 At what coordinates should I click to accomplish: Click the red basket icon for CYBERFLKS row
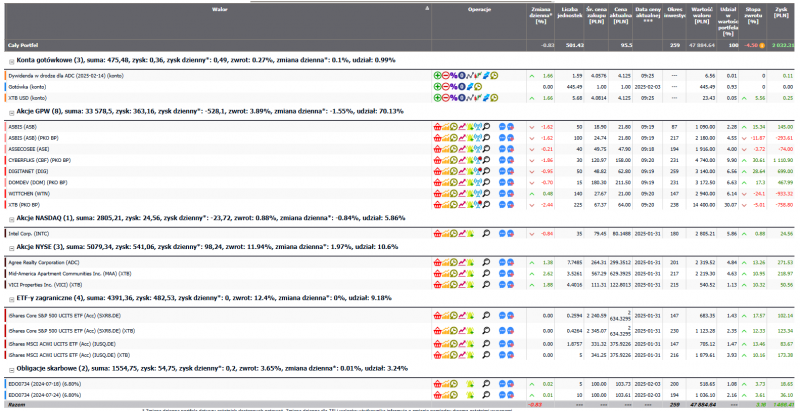click(437, 160)
